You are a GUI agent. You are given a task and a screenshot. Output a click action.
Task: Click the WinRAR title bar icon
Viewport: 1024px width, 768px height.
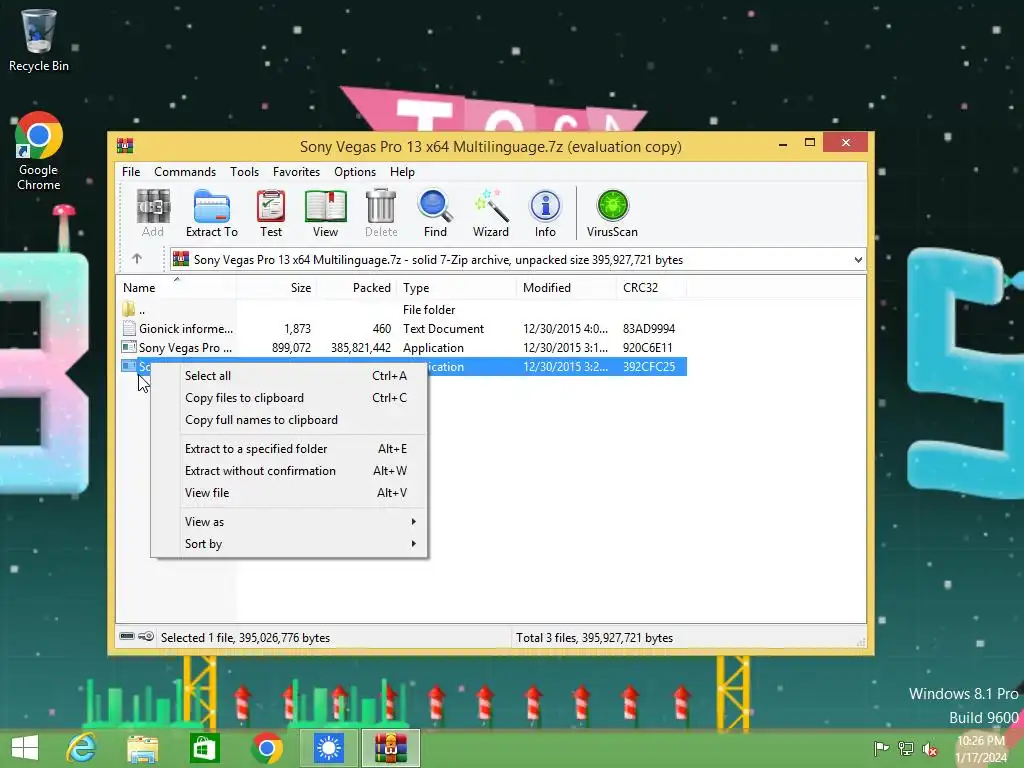(125, 146)
